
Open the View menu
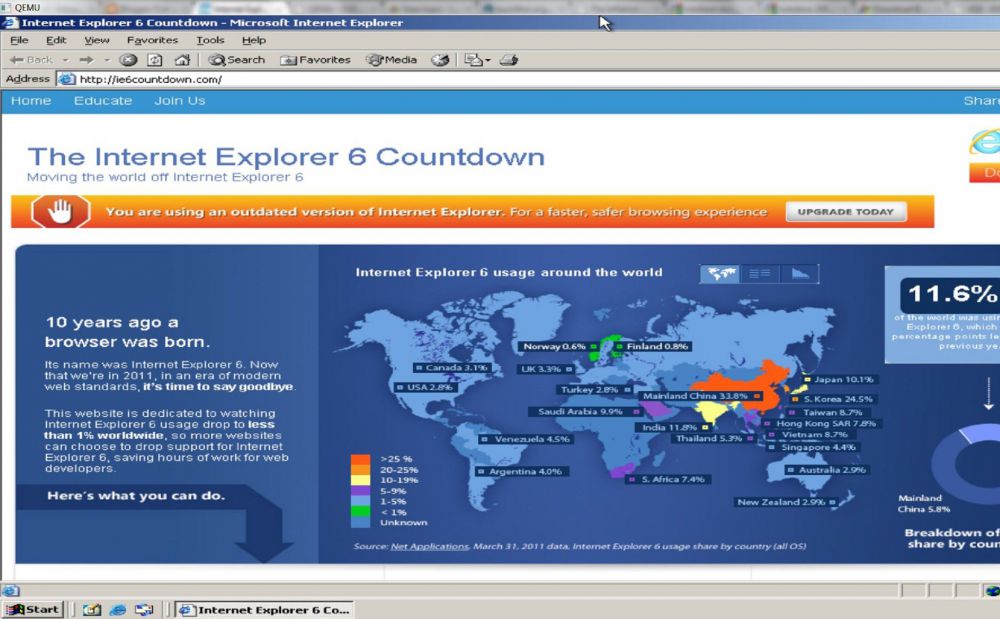tap(97, 40)
